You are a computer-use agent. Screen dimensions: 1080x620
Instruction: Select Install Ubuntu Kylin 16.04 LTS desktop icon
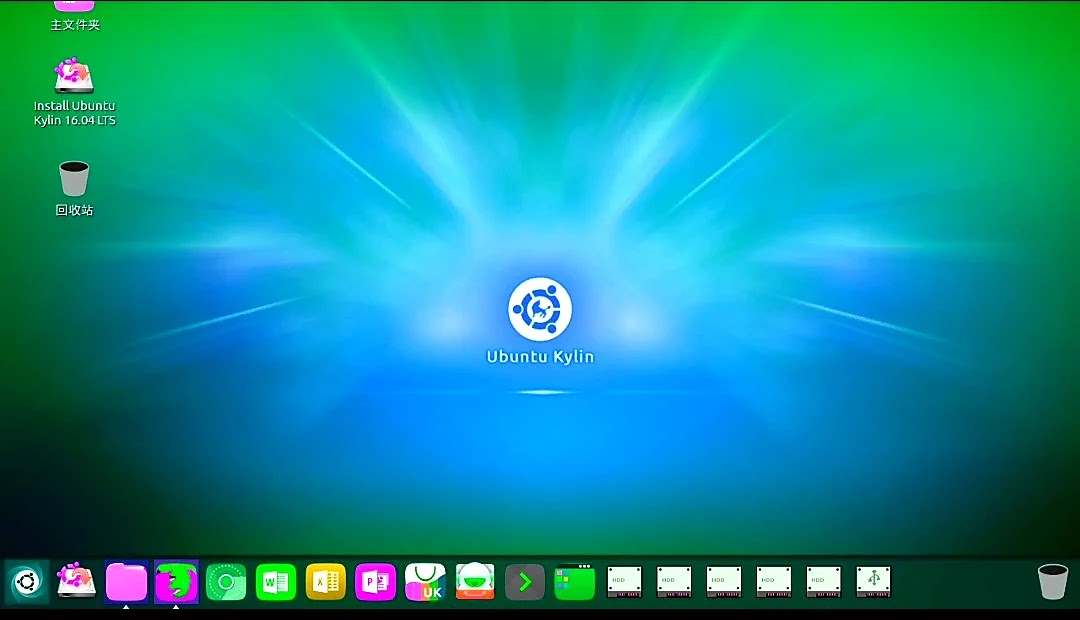coord(74,93)
